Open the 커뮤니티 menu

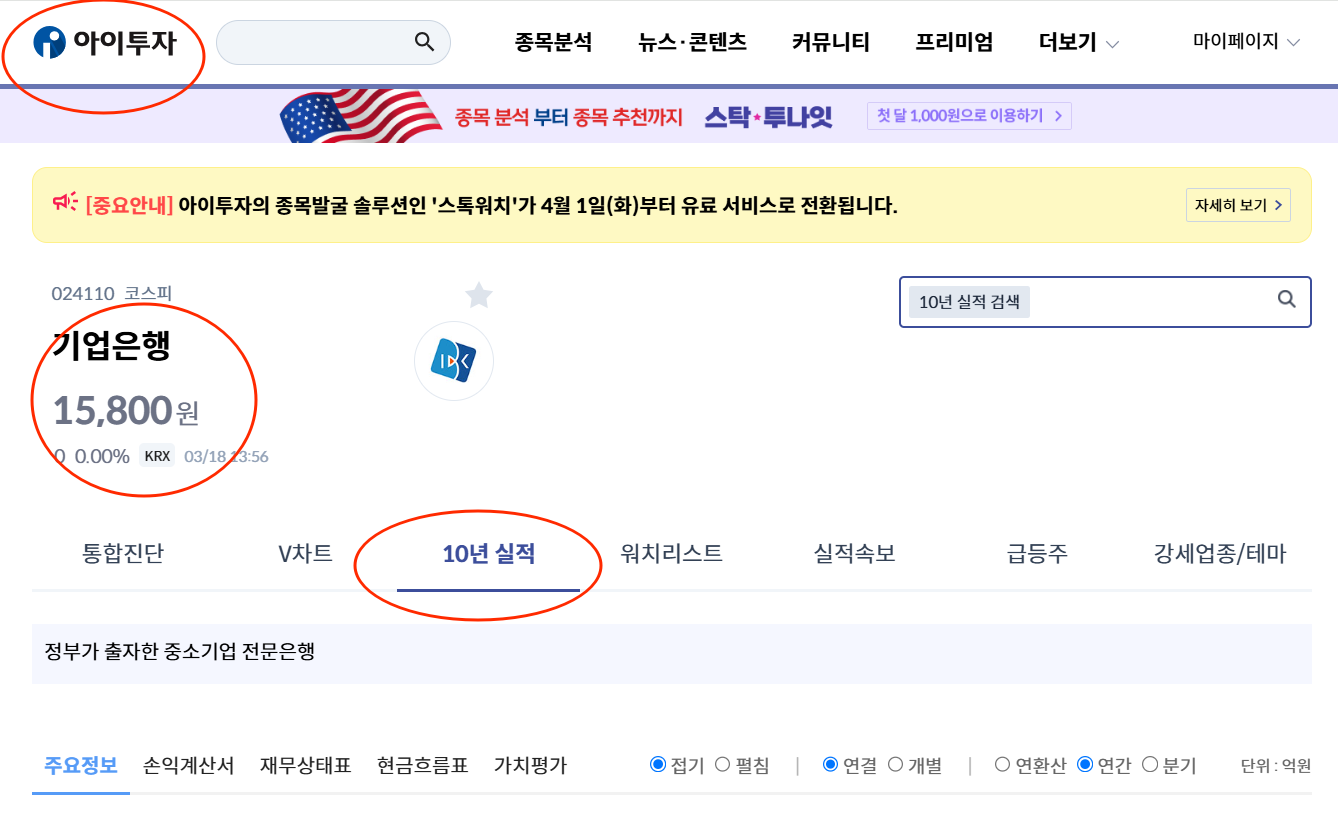[x=831, y=42]
